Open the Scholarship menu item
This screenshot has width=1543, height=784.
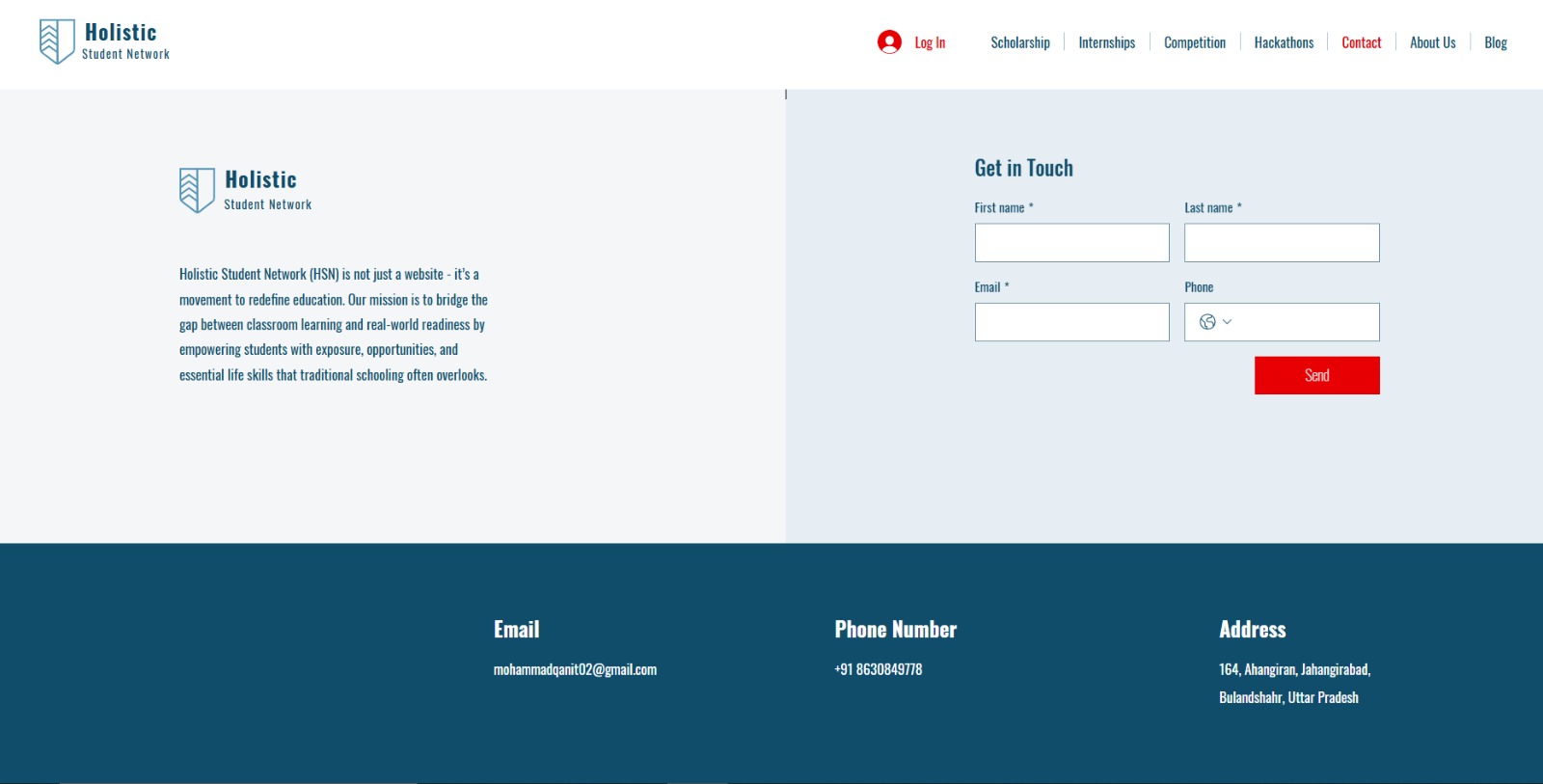1019,42
